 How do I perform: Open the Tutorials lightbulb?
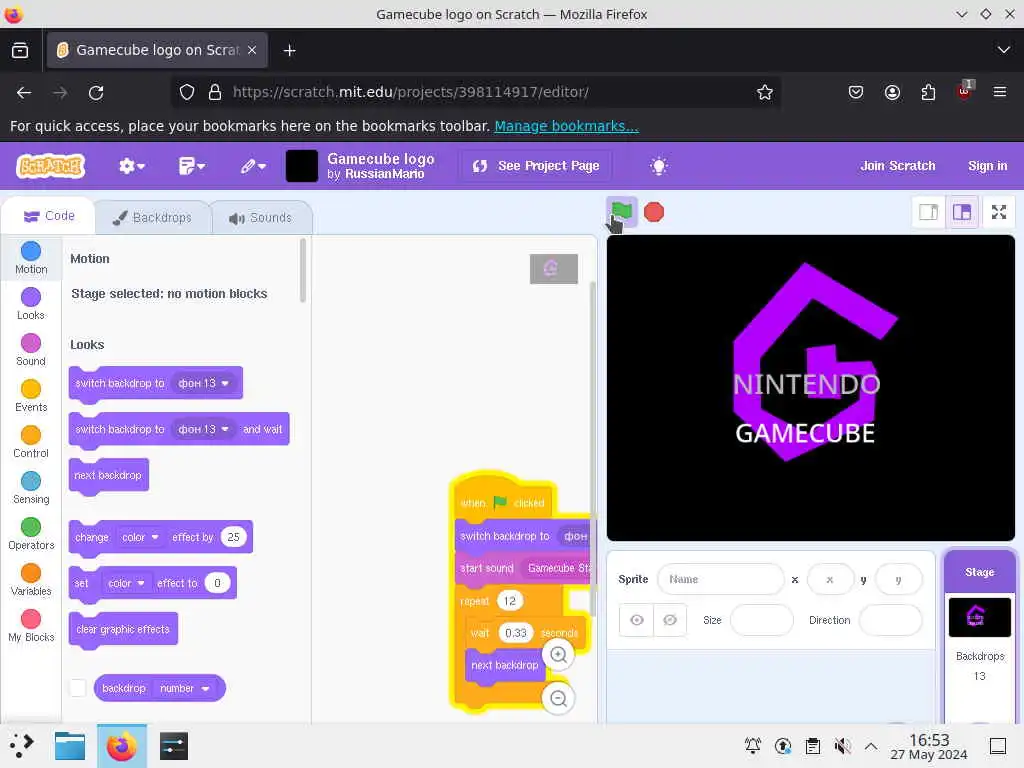(x=658, y=166)
